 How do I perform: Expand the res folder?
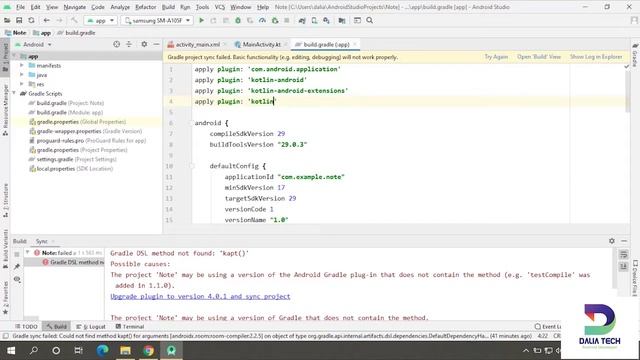pos(22,84)
